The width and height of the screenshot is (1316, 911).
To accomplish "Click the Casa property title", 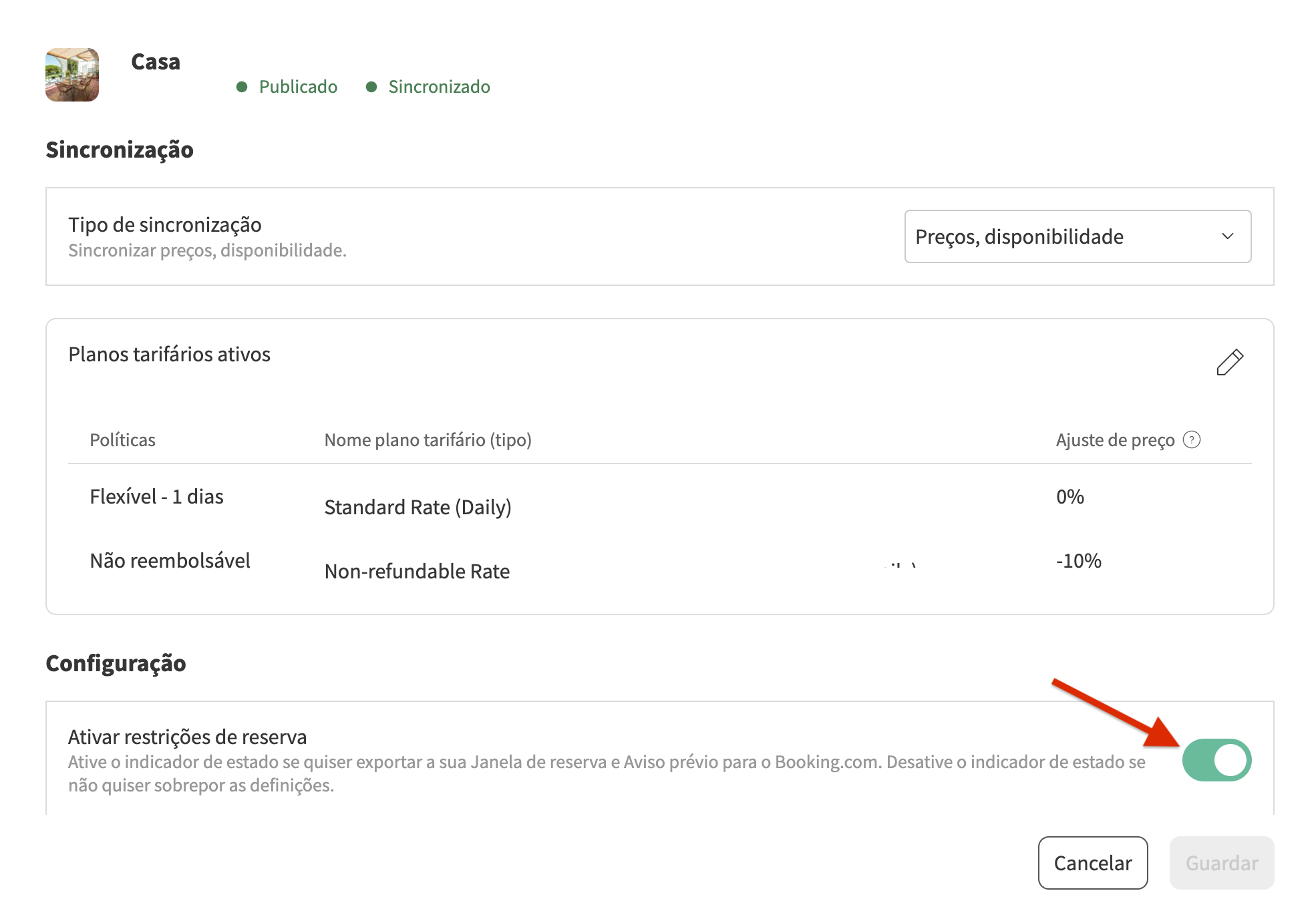I will pyautogui.click(x=156, y=62).
